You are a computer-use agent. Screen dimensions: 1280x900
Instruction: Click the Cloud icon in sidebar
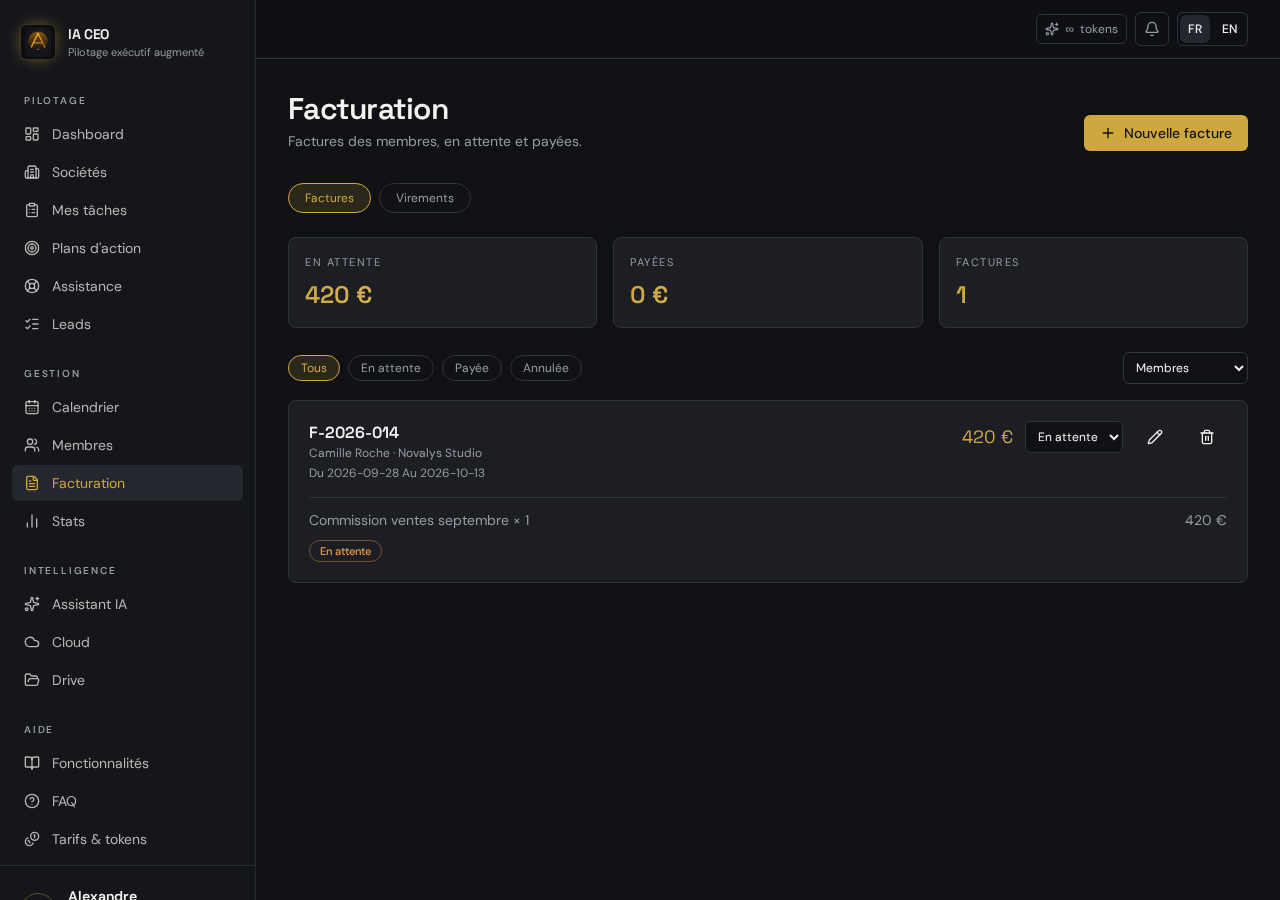pos(32,642)
